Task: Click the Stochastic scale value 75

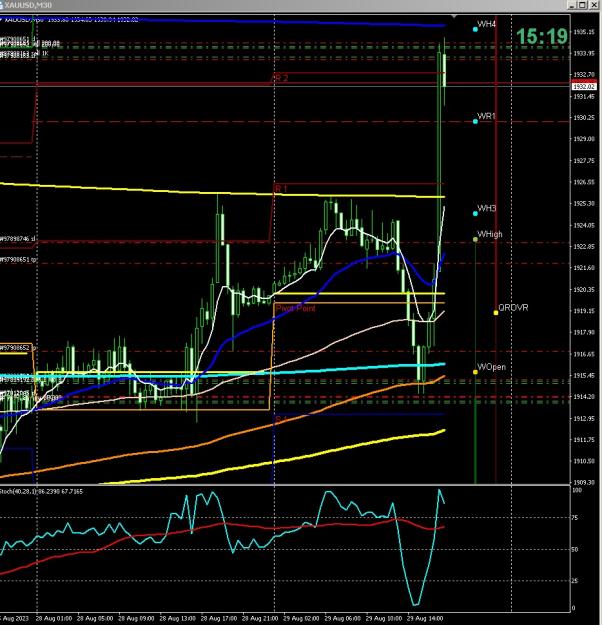Action: (x=575, y=518)
